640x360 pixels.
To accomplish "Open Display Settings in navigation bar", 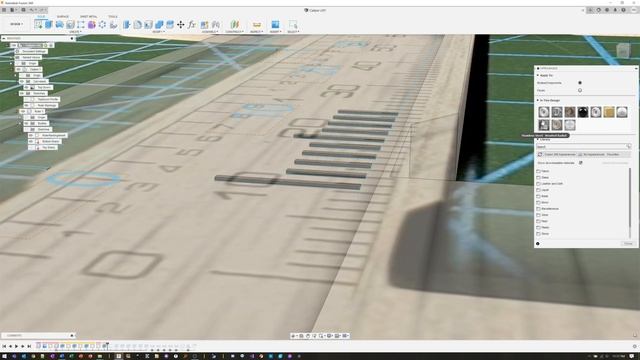I will 329,336.
